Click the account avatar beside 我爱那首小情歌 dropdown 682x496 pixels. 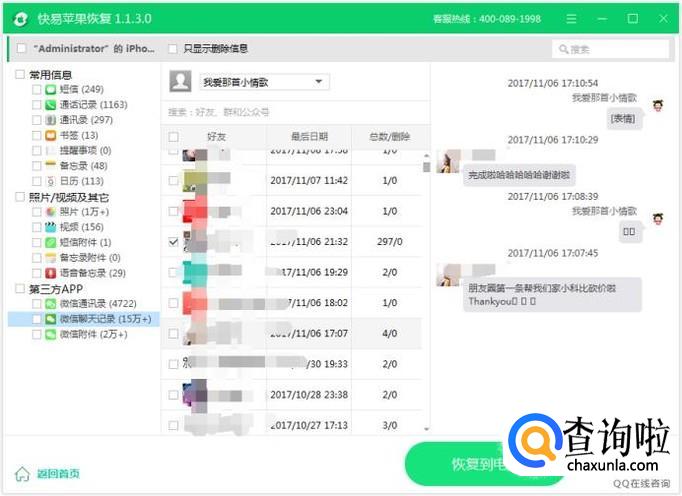pyautogui.click(x=180, y=81)
